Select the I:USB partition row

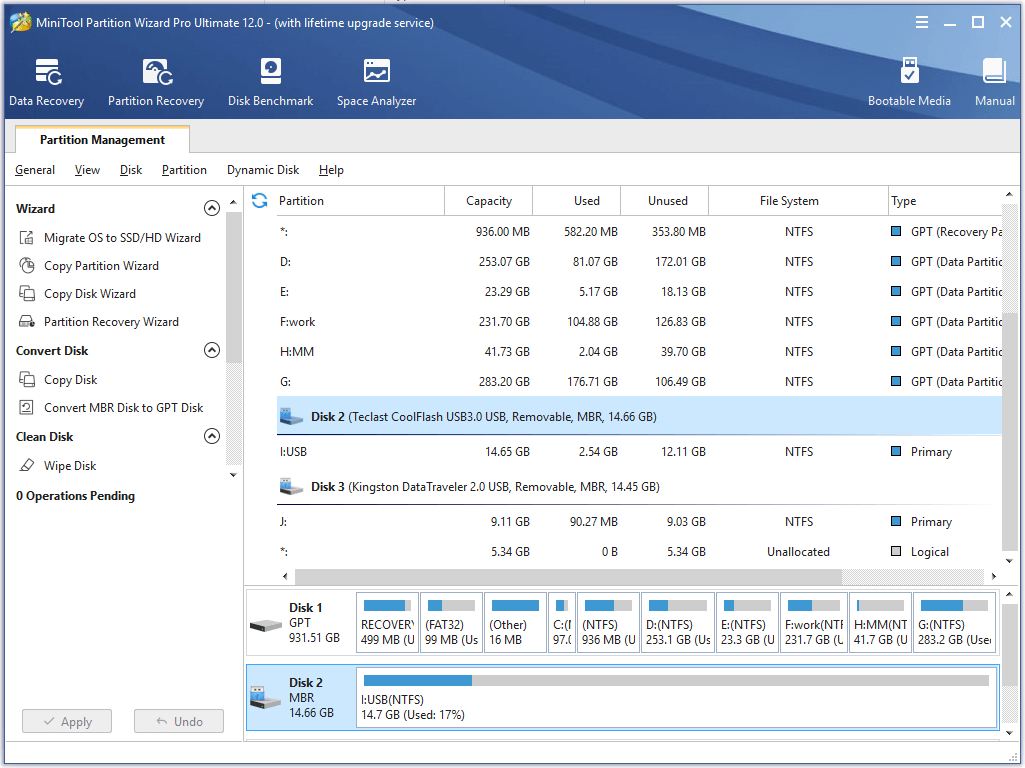click(639, 452)
